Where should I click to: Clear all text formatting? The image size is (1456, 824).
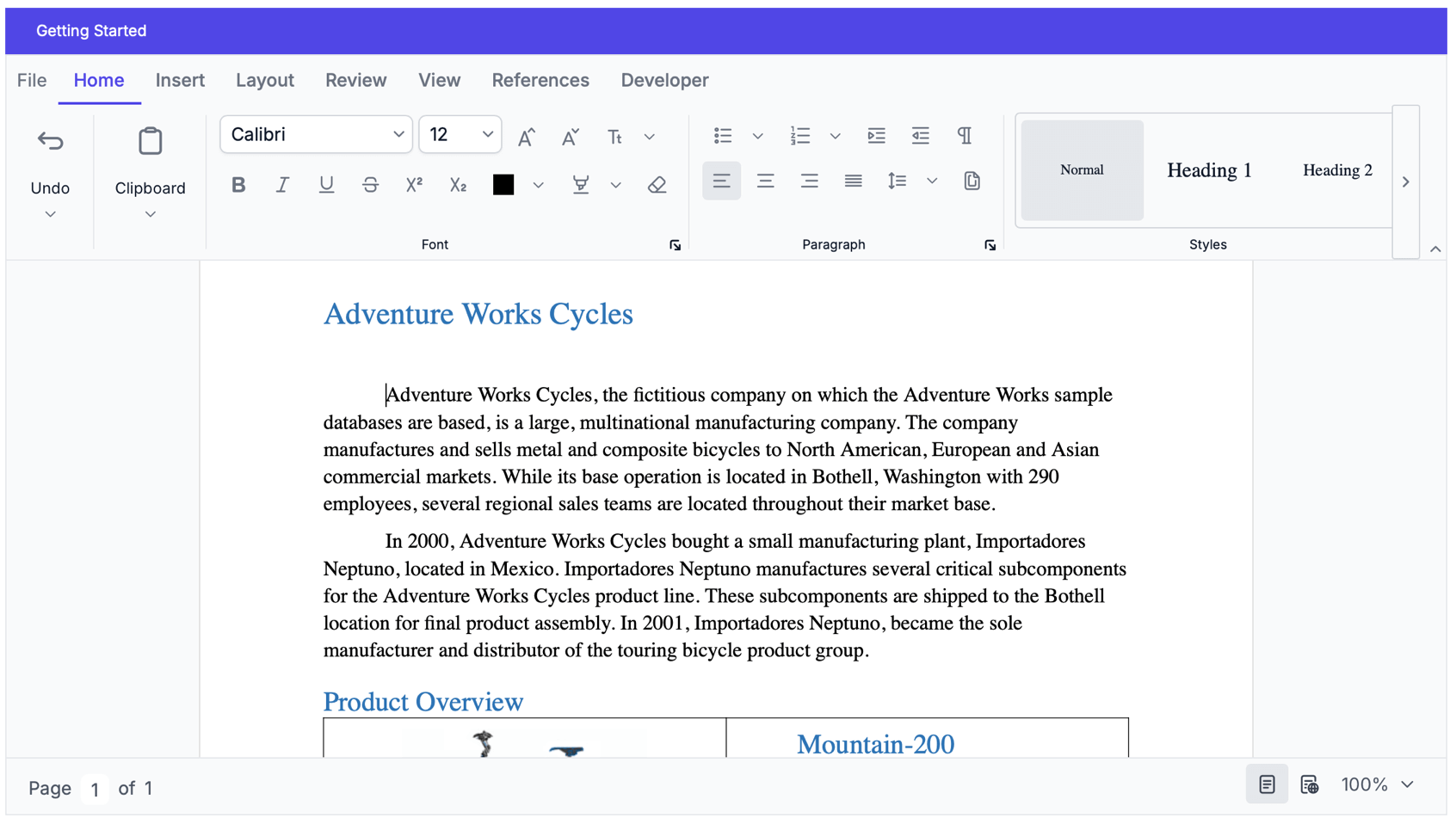pyautogui.click(x=657, y=183)
